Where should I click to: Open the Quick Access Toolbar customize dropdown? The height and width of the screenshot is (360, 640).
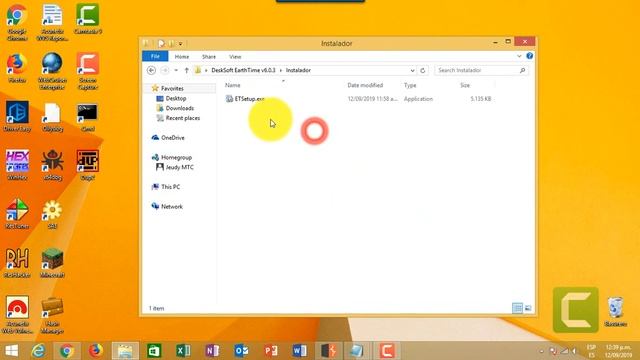[180, 43]
